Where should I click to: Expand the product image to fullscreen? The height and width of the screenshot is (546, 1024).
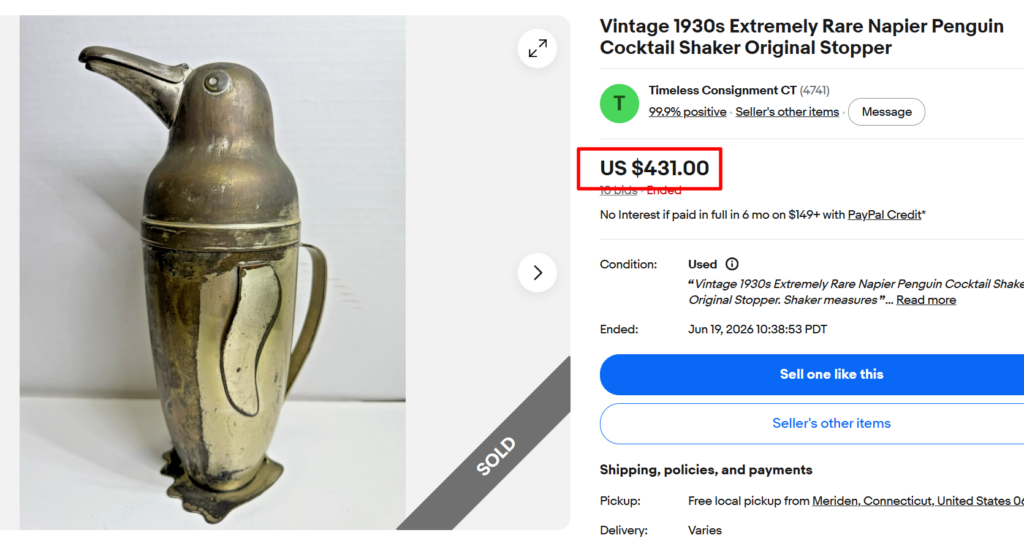537,48
